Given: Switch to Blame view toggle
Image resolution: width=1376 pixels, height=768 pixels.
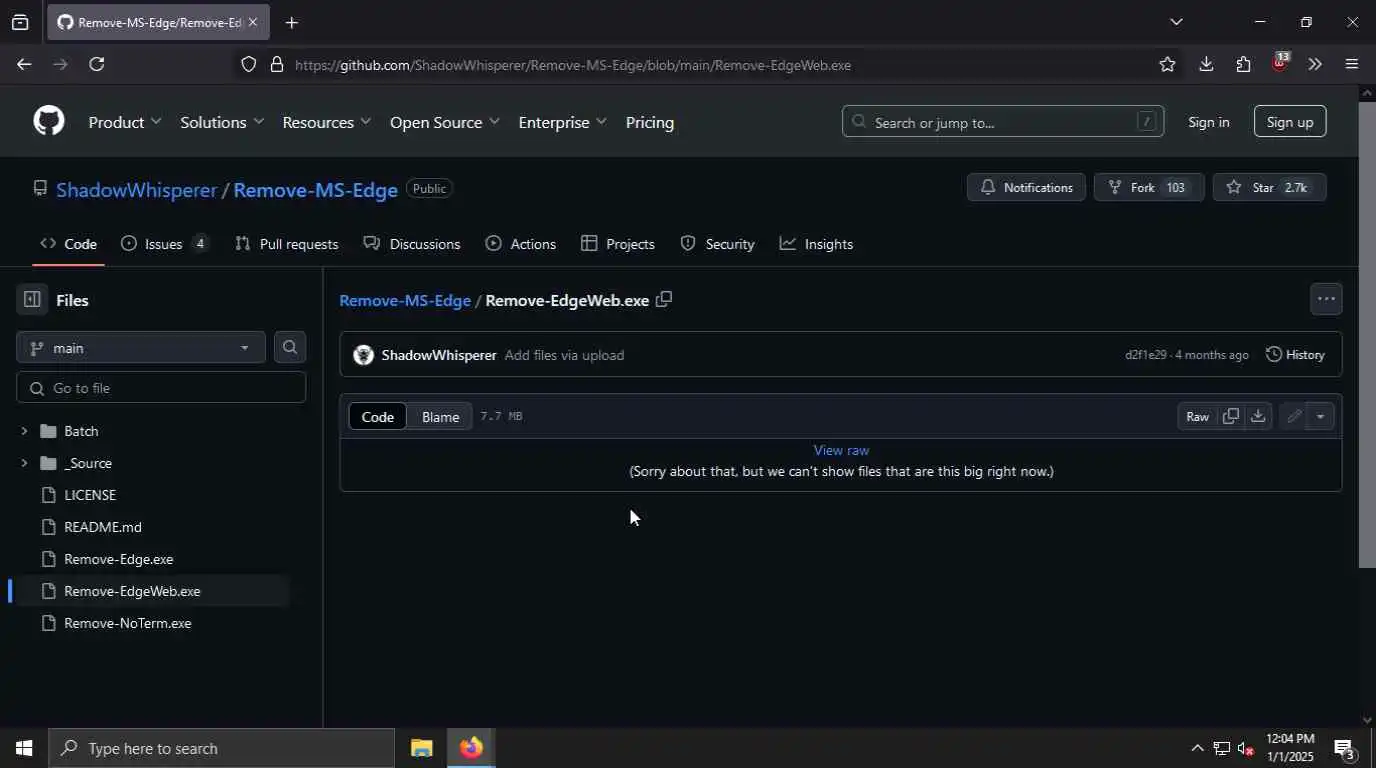Looking at the screenshot, I should [x=440, y=416].
